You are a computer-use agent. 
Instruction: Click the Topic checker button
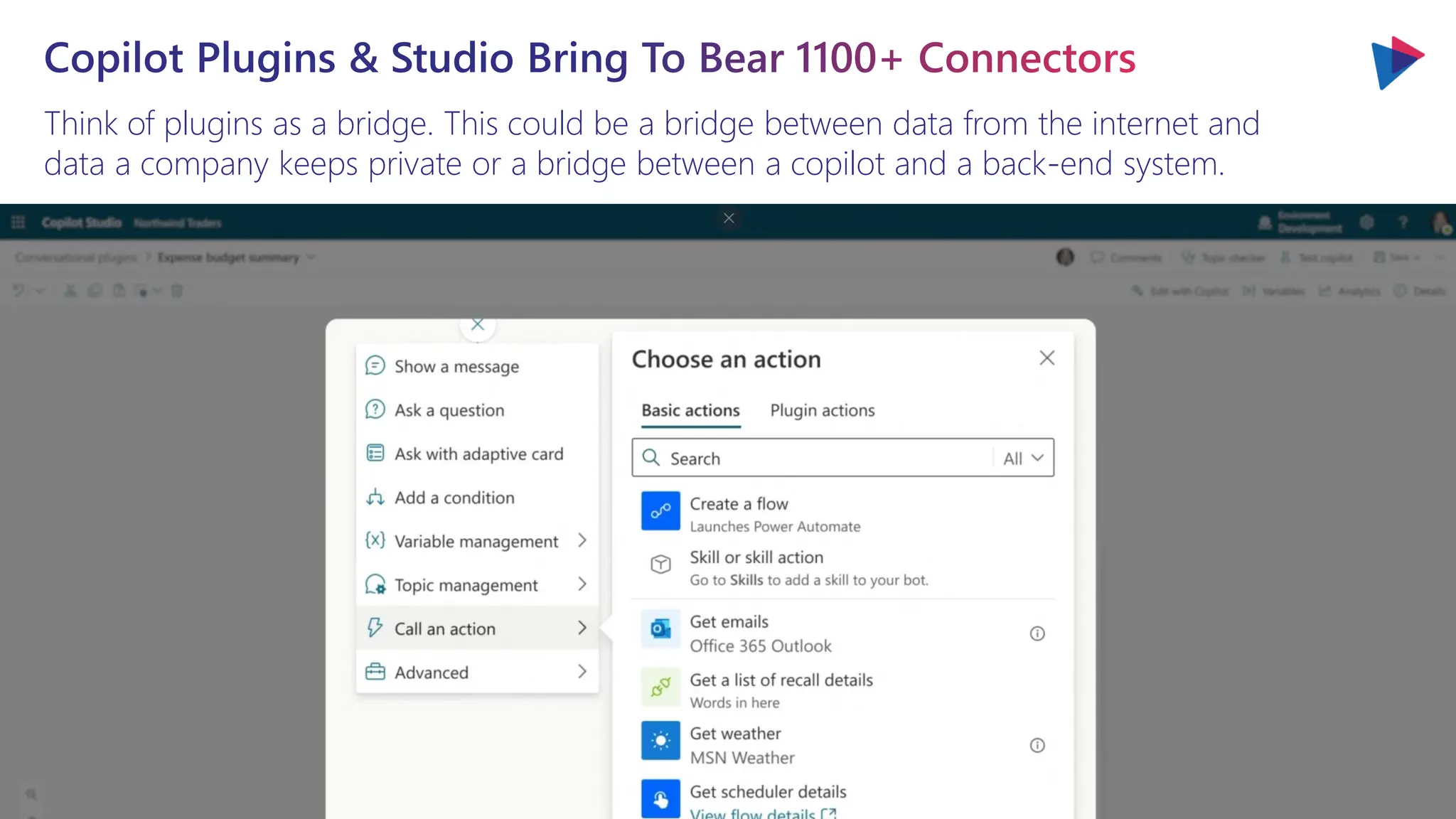[x=1224, y=257]
